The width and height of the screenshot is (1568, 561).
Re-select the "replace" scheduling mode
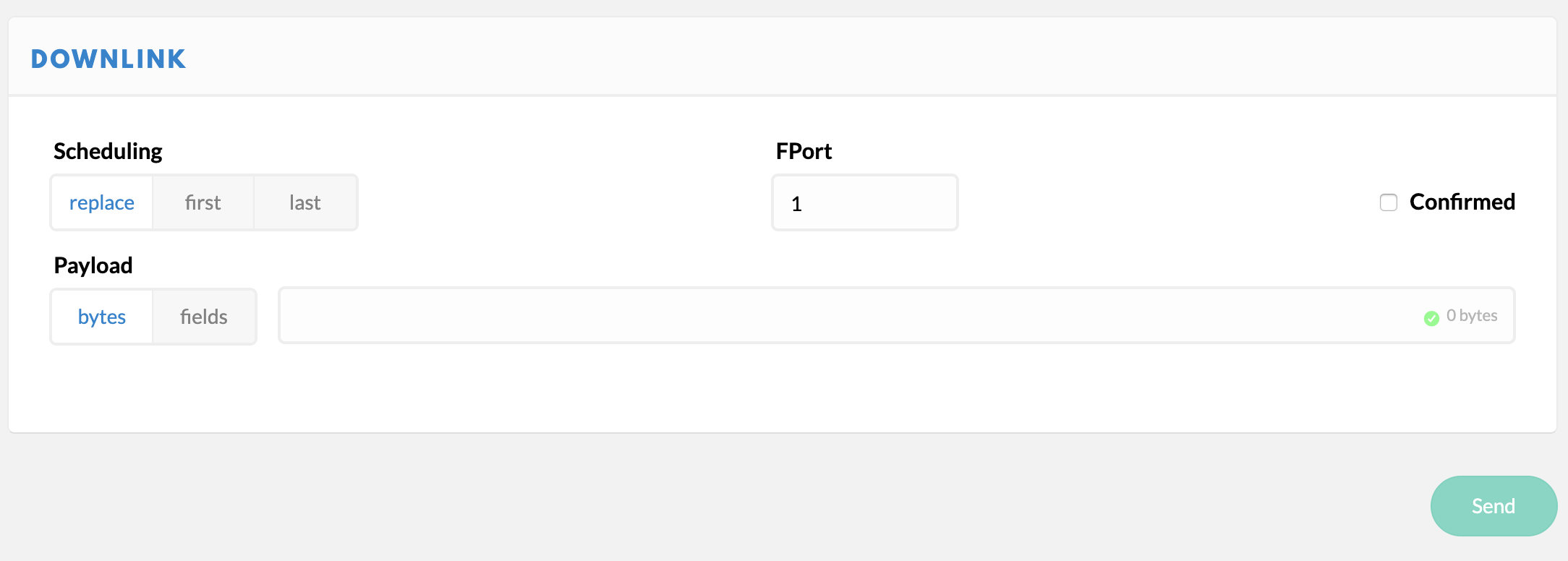(101, 202)
